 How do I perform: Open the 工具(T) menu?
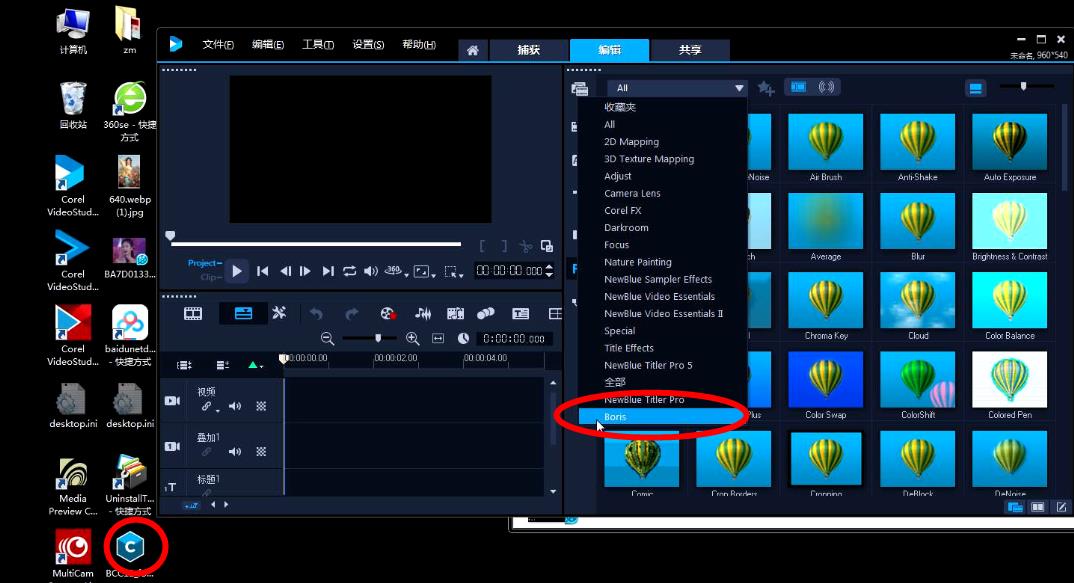(318, 45)
